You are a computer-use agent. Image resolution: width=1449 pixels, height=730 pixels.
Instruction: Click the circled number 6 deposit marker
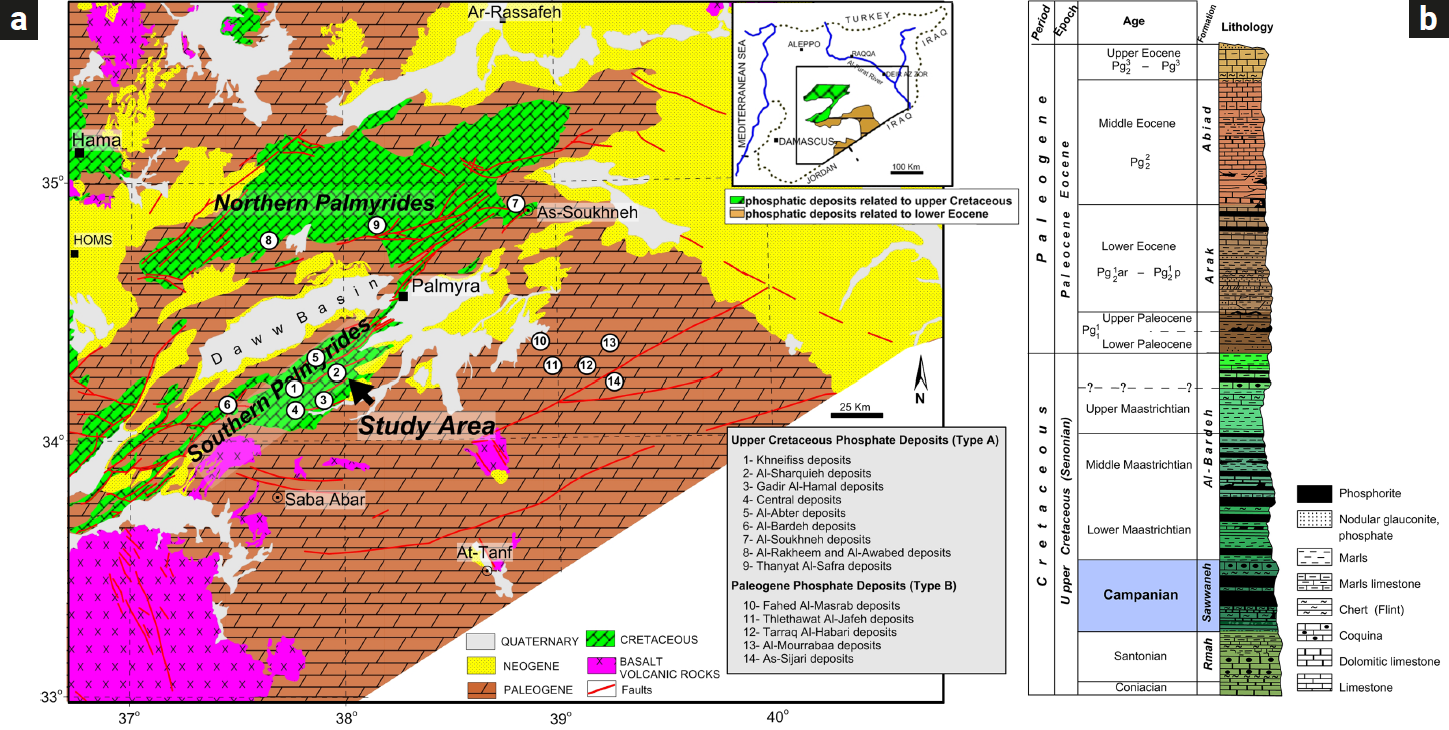pos(228,405)
